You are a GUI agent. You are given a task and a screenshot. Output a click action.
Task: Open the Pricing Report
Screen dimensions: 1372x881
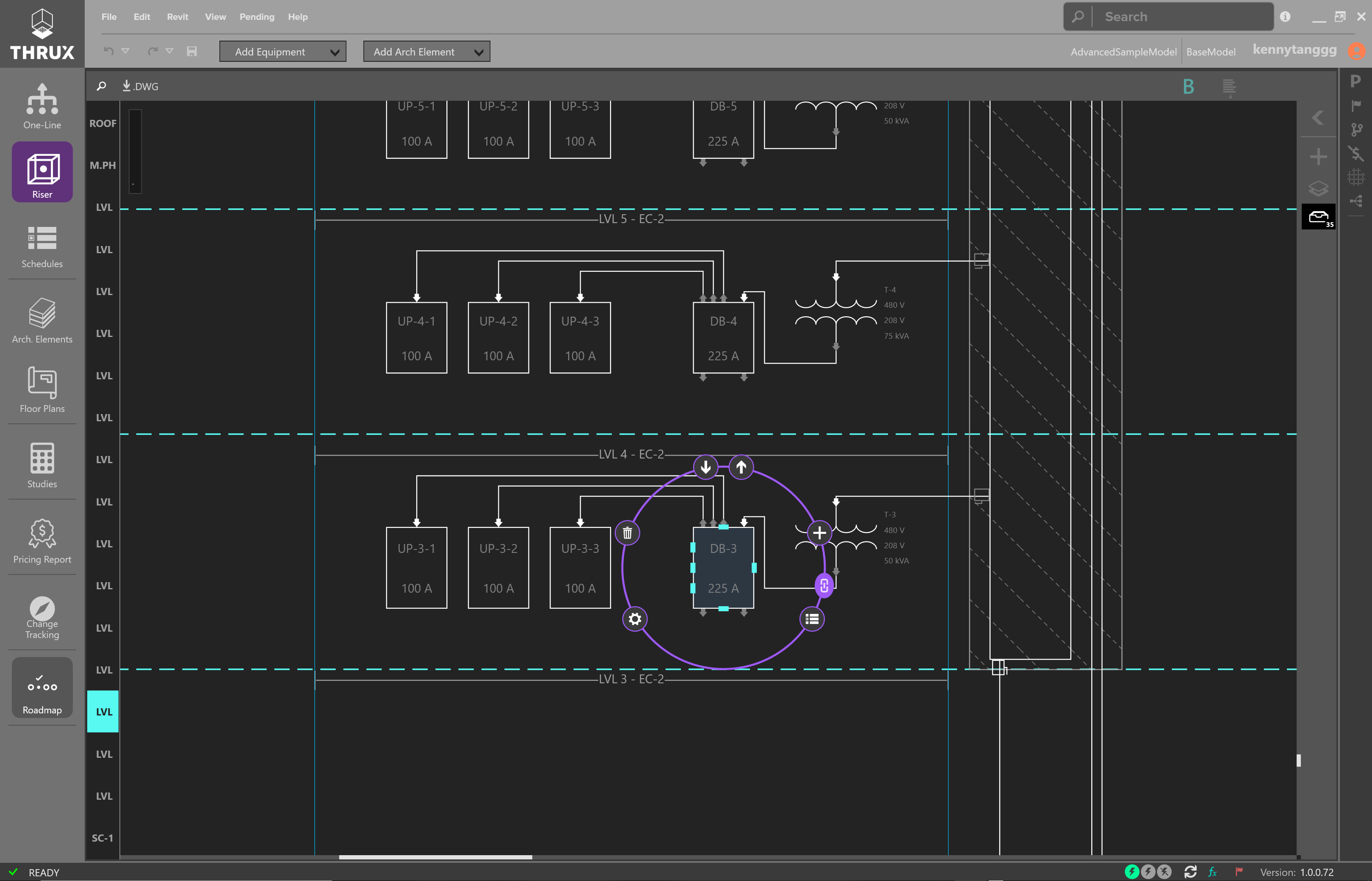coord(42,541)
